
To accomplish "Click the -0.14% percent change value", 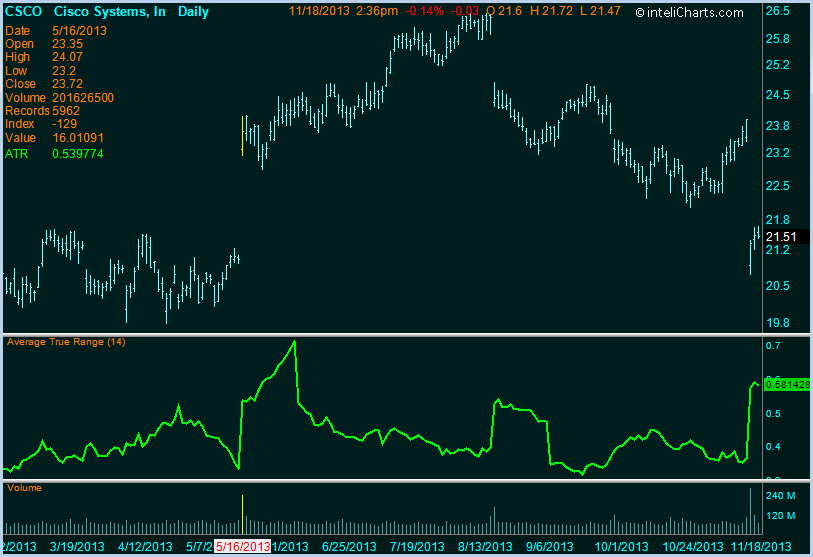I will tap(424, 11).
